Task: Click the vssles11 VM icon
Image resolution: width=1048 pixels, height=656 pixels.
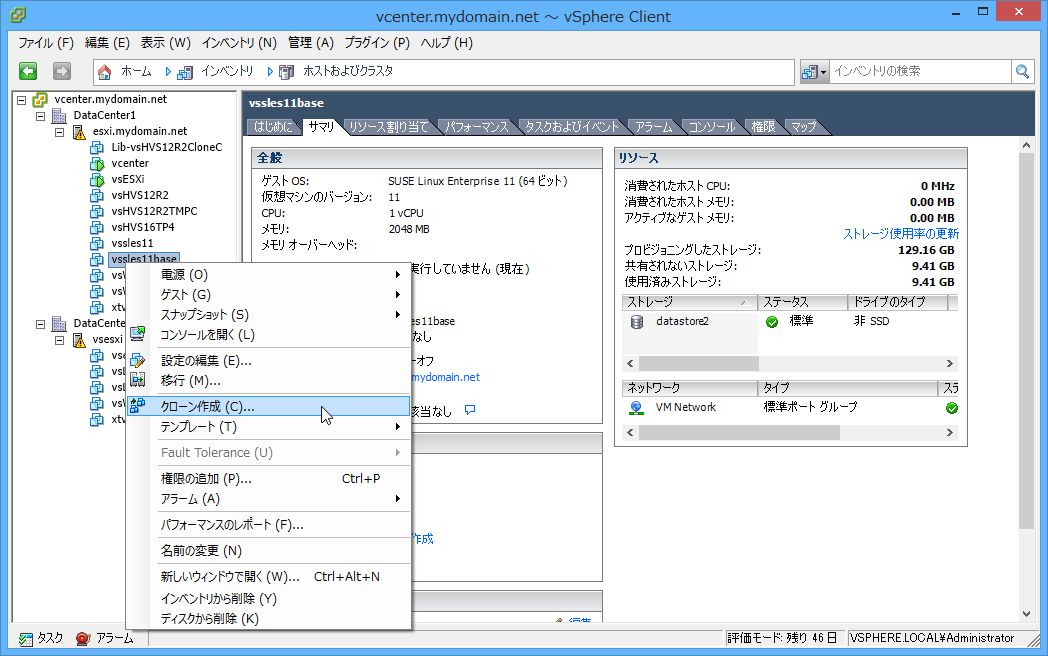Action: (98, 244)
